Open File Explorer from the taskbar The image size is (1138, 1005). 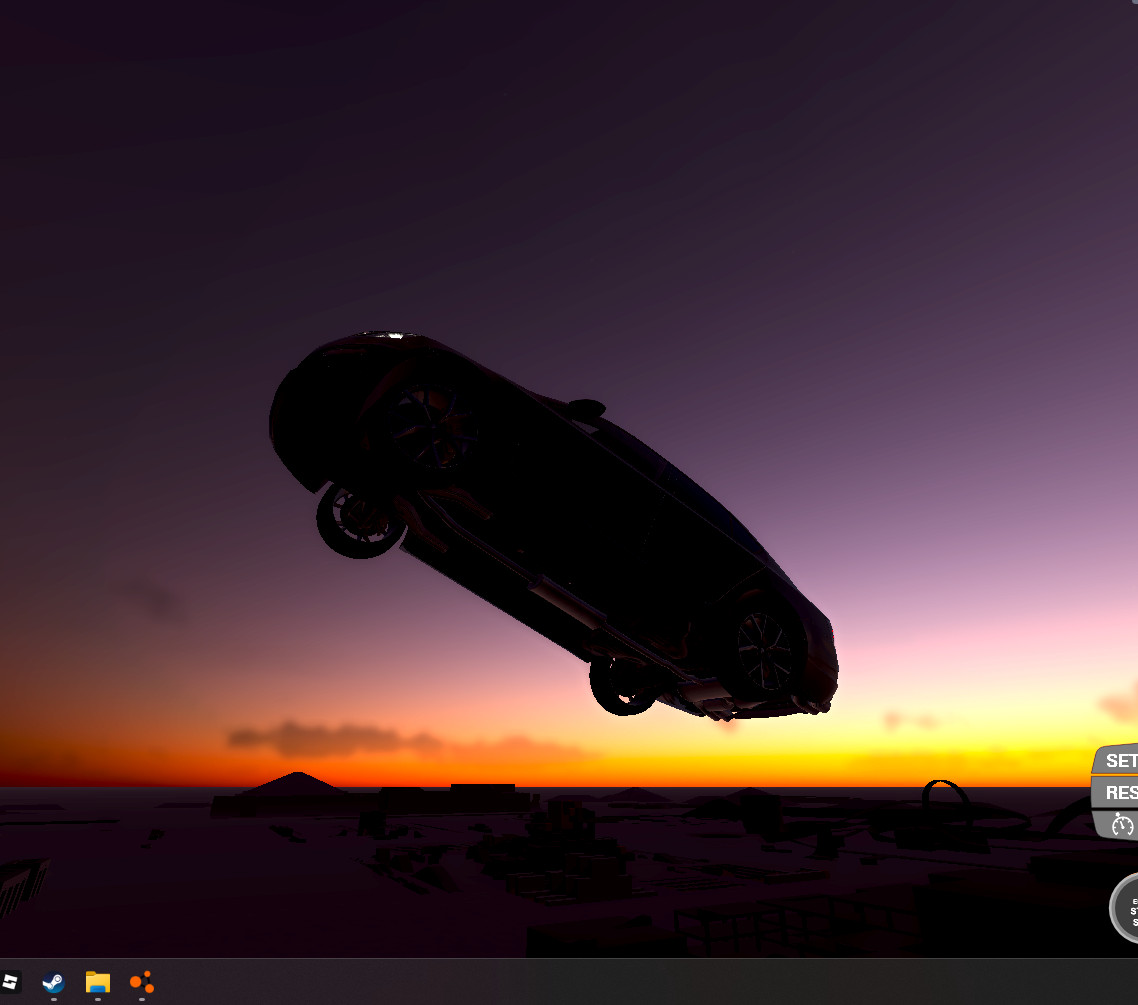pyautogui.click(x=98, y=982)
